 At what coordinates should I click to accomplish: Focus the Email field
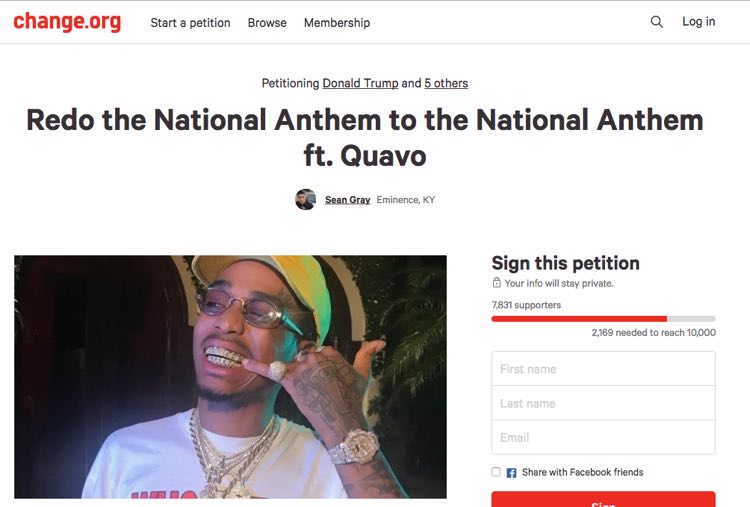603,437
